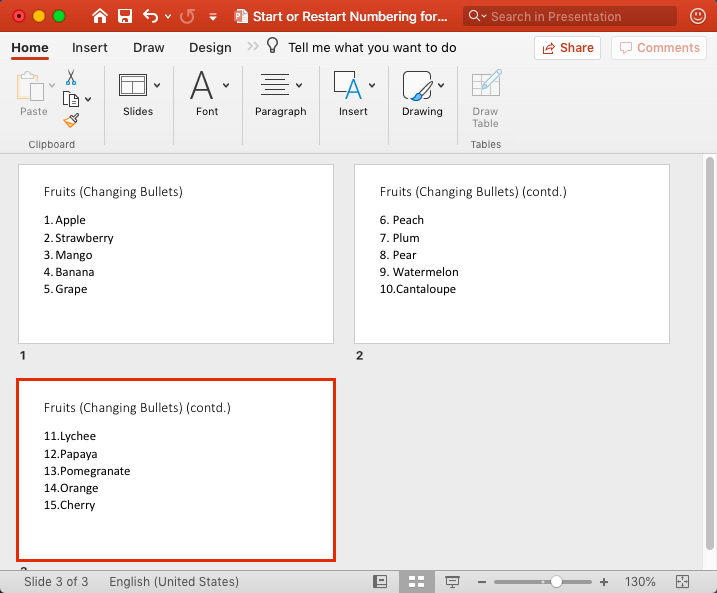
Task: Click the Fit slide to window icon
Action: click(683, 582)
